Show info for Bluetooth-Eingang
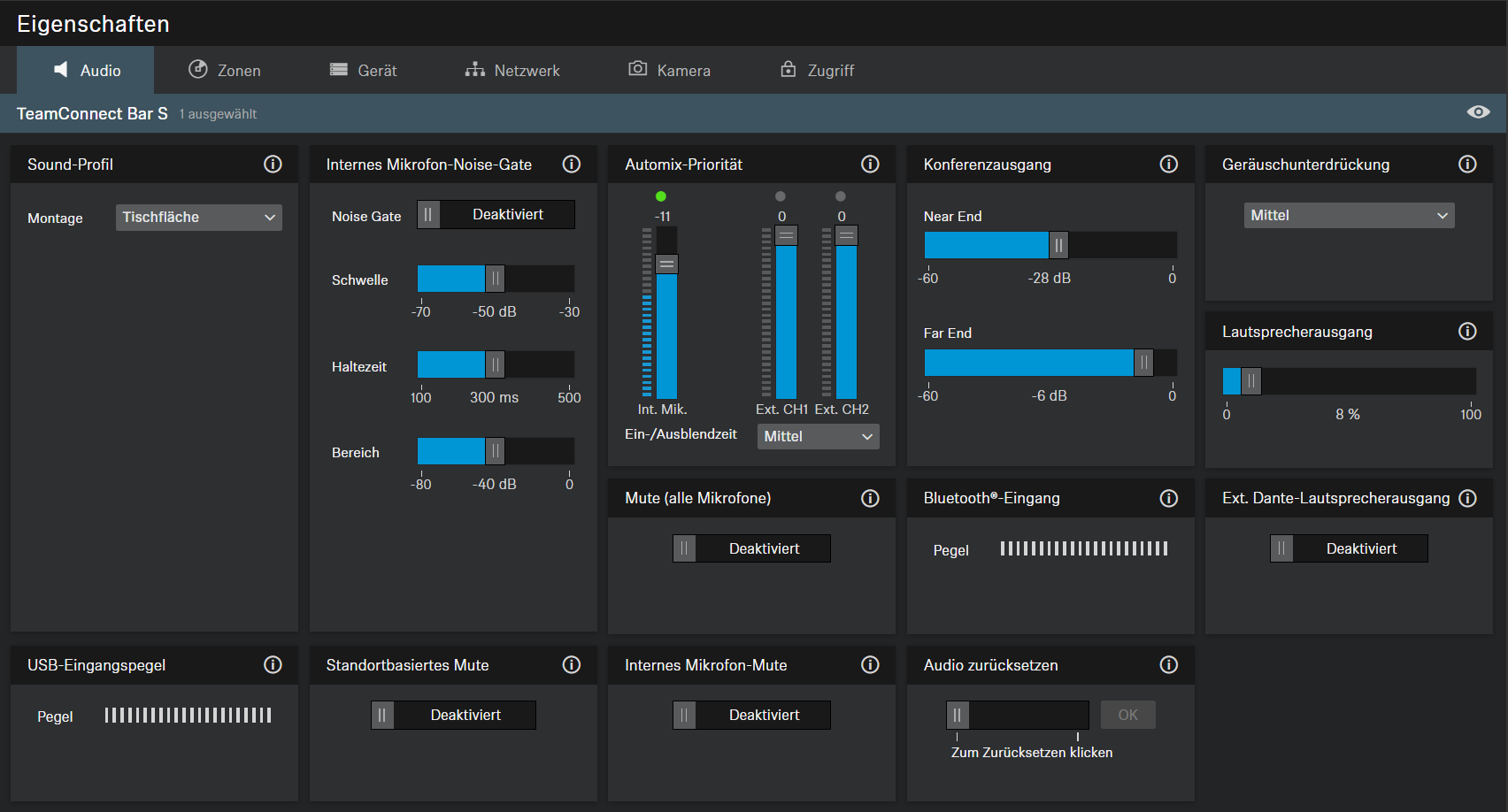The height and width of the screenshot is (812, 1508). pos(1169,499)
